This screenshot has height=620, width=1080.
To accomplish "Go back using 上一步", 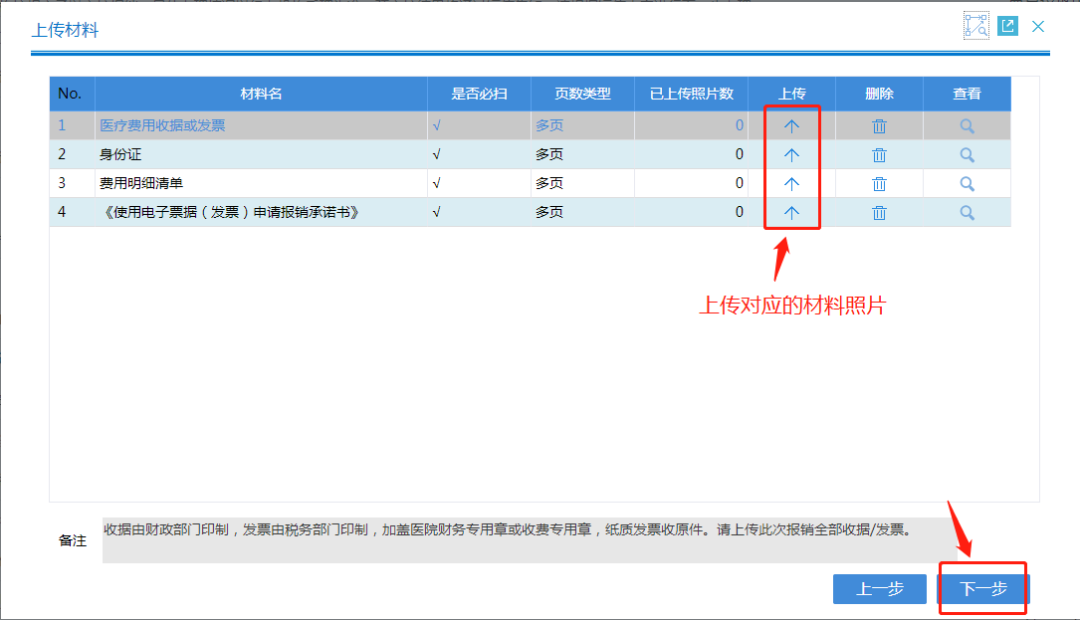I will click(x=879, y=589).
